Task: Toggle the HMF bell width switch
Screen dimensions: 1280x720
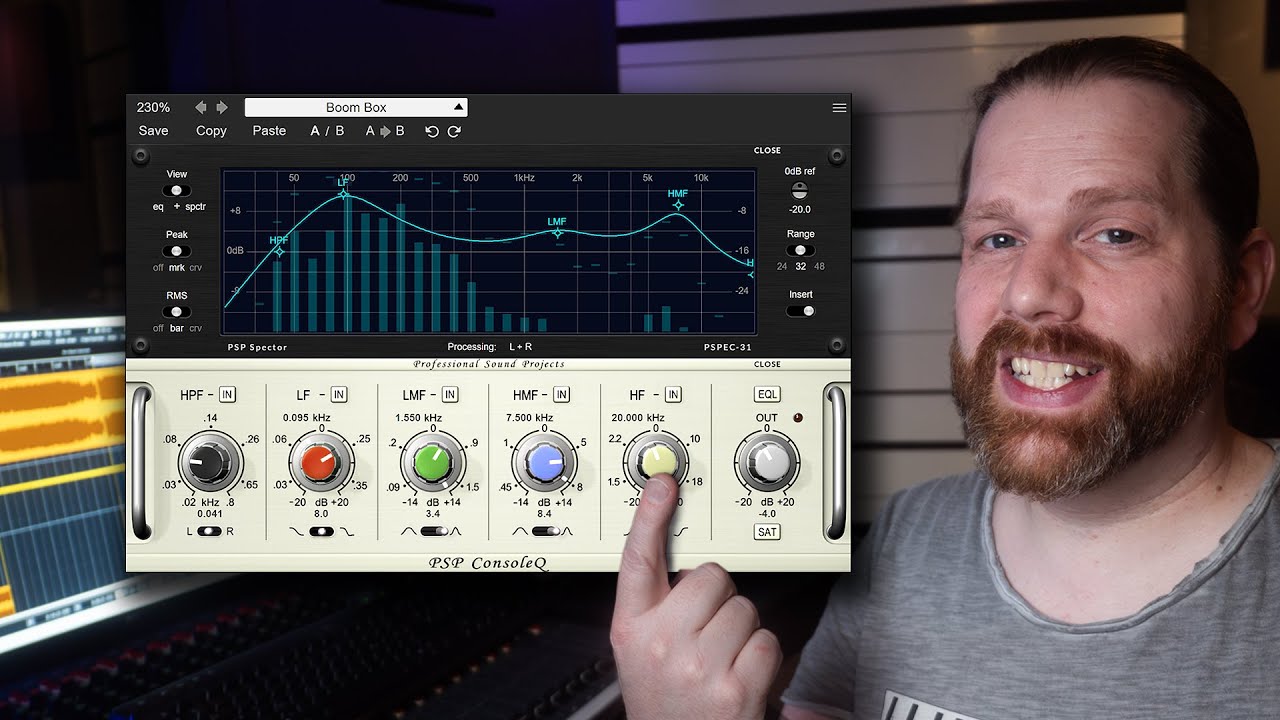Action: tap(544, 532)
